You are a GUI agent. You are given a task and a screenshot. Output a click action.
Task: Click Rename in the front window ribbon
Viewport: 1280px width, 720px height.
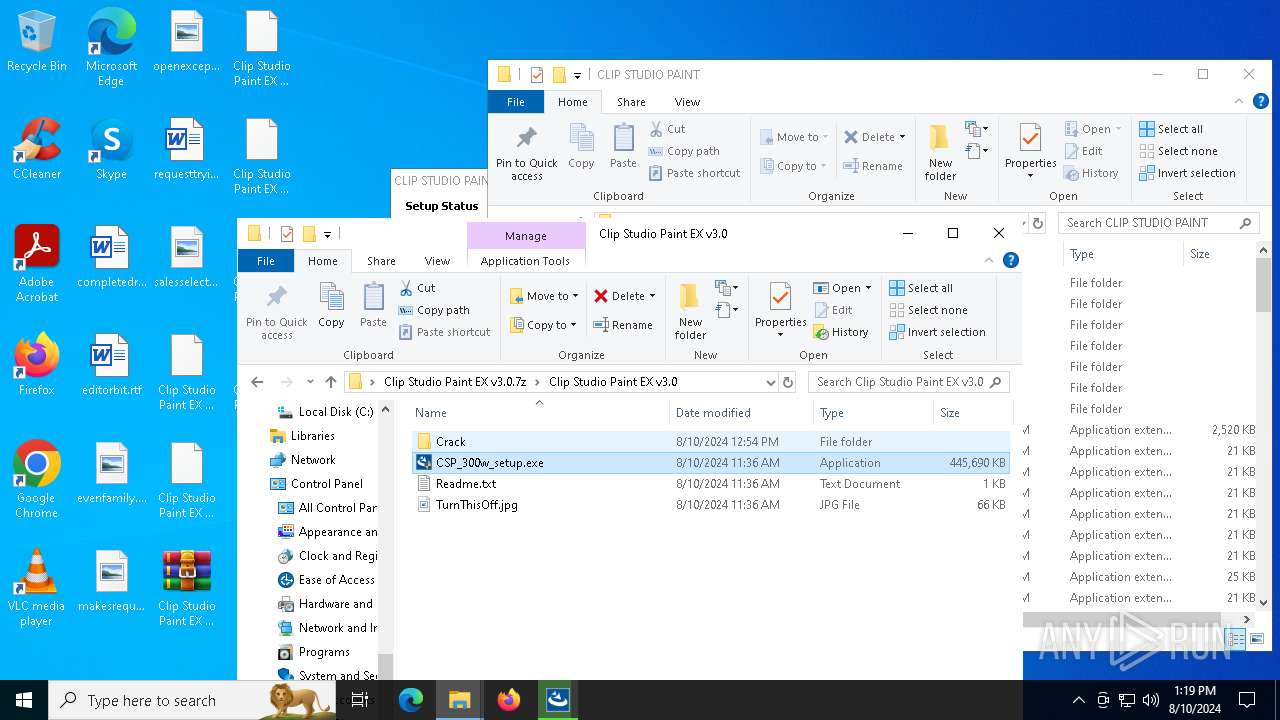[622, 325]
